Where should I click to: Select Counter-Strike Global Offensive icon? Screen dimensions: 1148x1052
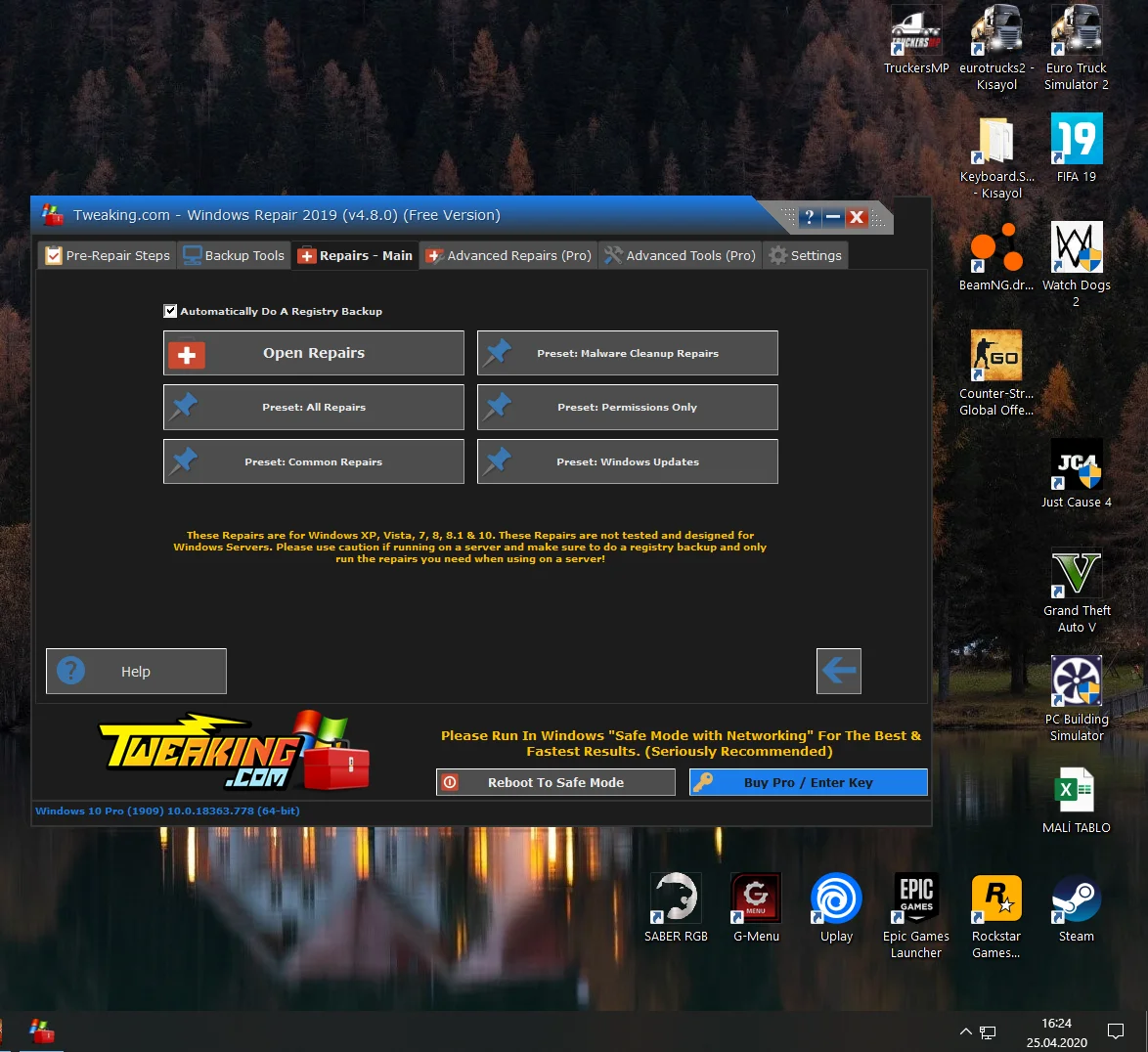point(996,373)
